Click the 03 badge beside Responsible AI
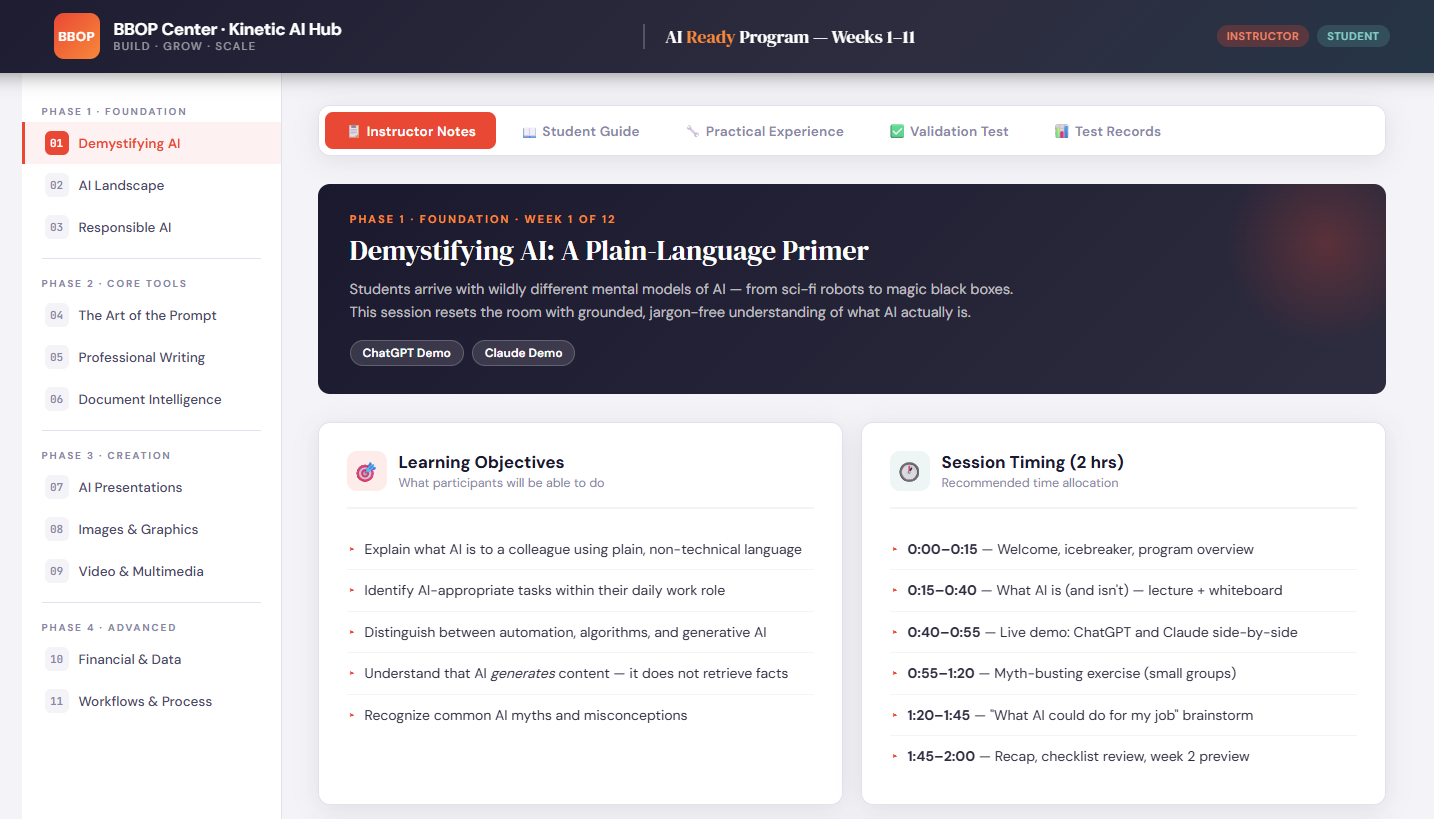1434x819 pixels. (x=57, y=227)
